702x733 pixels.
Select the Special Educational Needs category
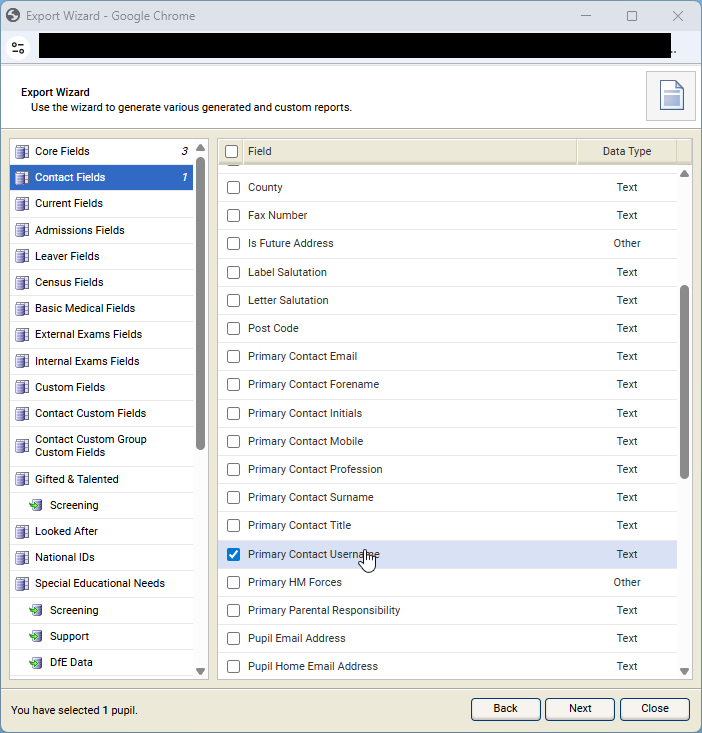click(99, 584)
